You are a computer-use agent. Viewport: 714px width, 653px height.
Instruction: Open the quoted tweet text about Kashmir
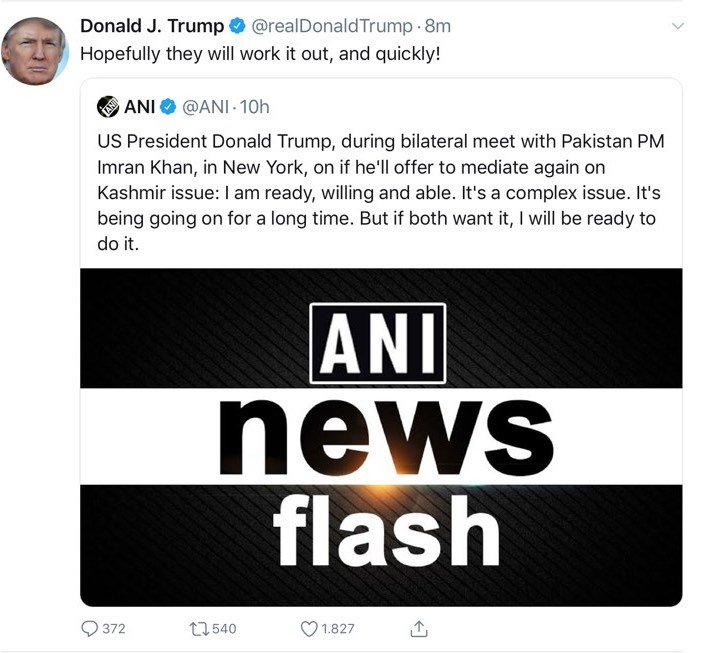(381, 191)
